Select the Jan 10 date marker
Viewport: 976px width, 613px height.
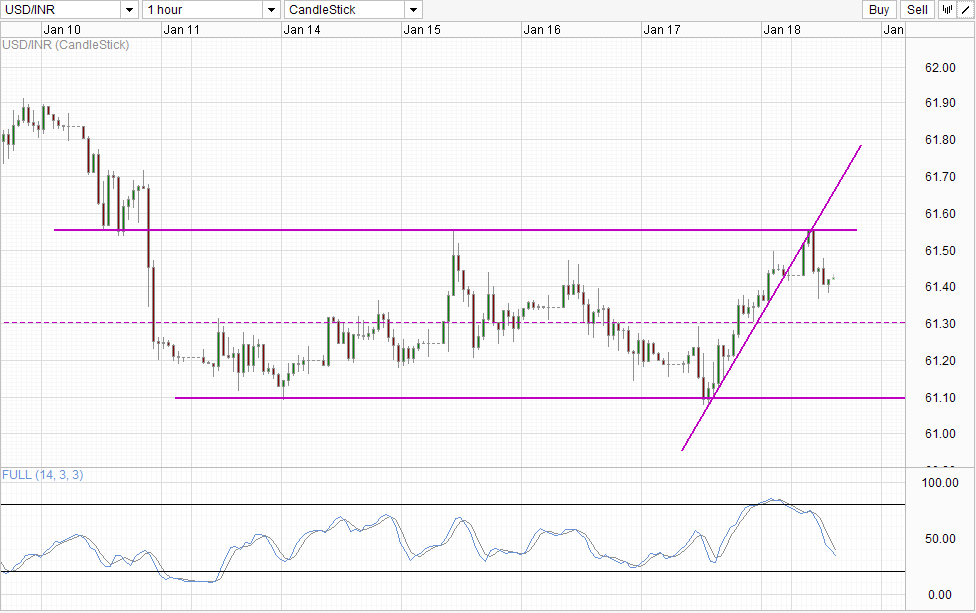click(62, 30)
